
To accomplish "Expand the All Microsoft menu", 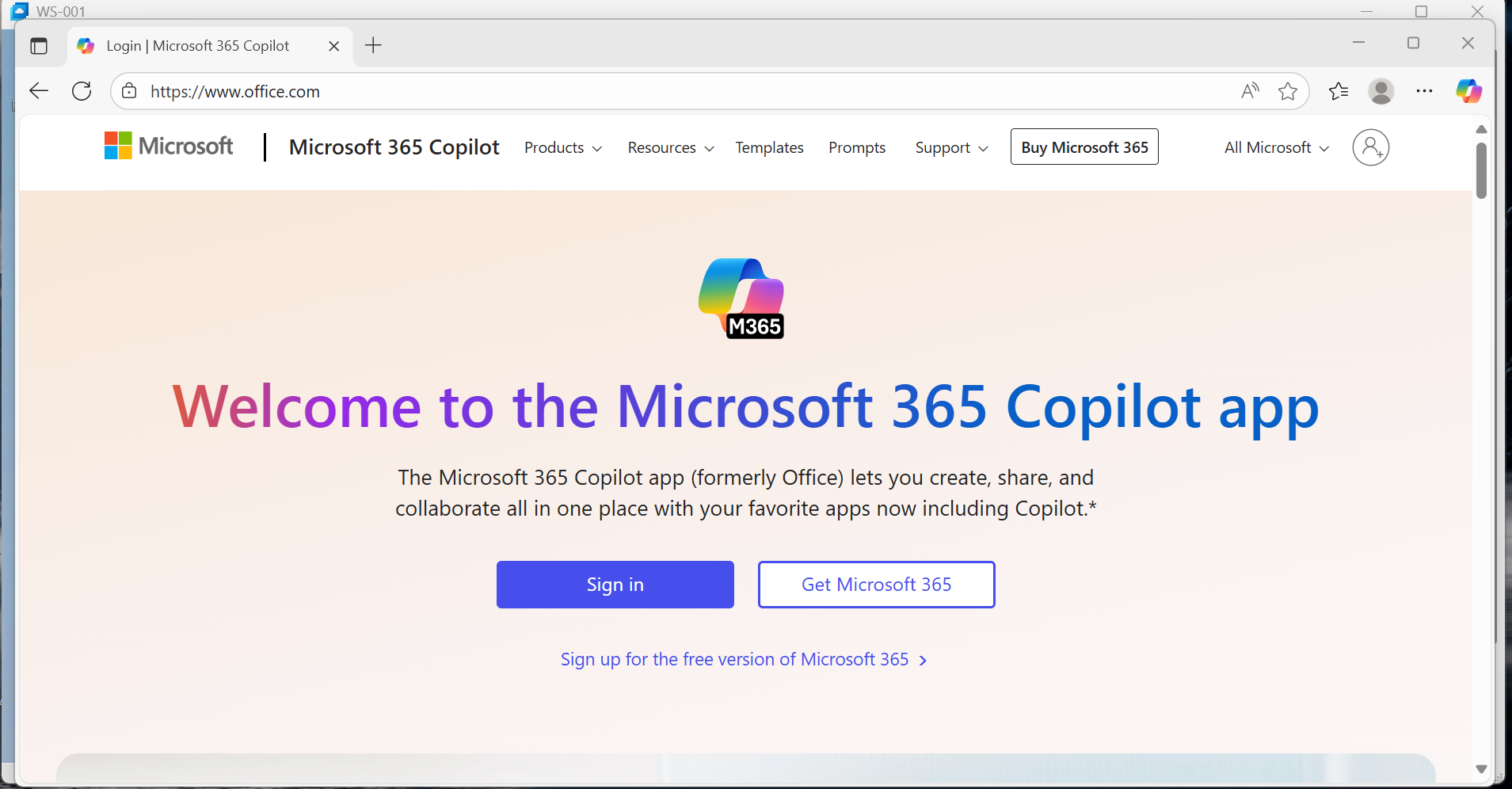I will [1276, 148].
